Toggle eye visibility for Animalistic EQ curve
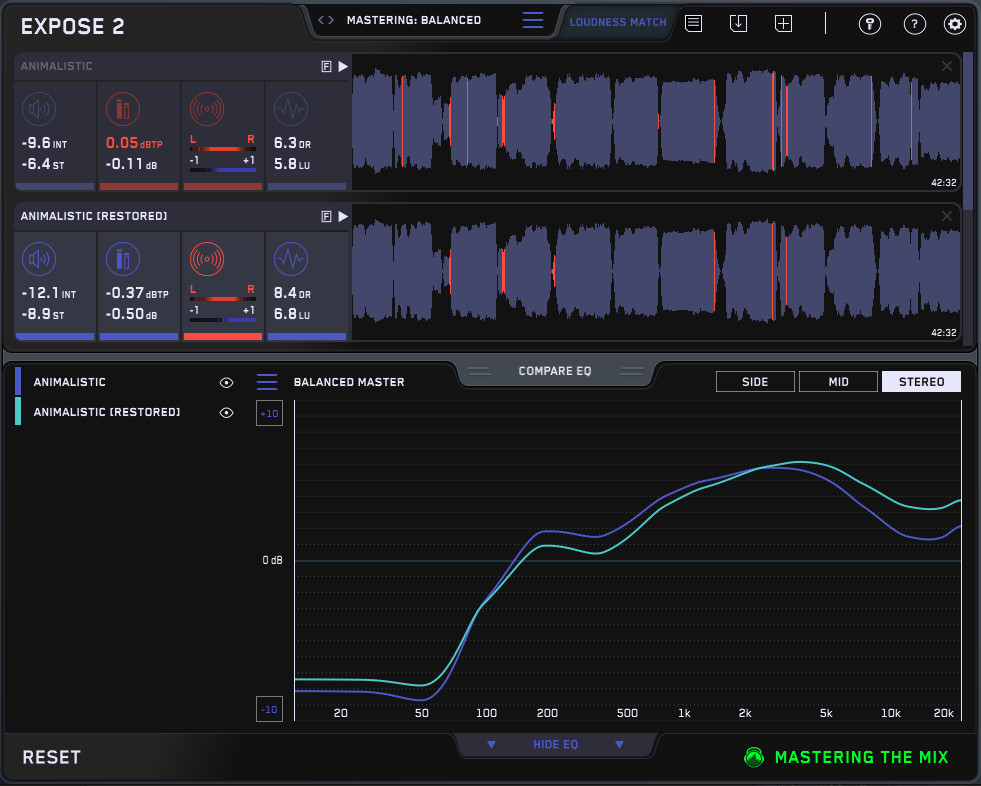Viewport: 981px width, 786px height. (x=227, y=382)
